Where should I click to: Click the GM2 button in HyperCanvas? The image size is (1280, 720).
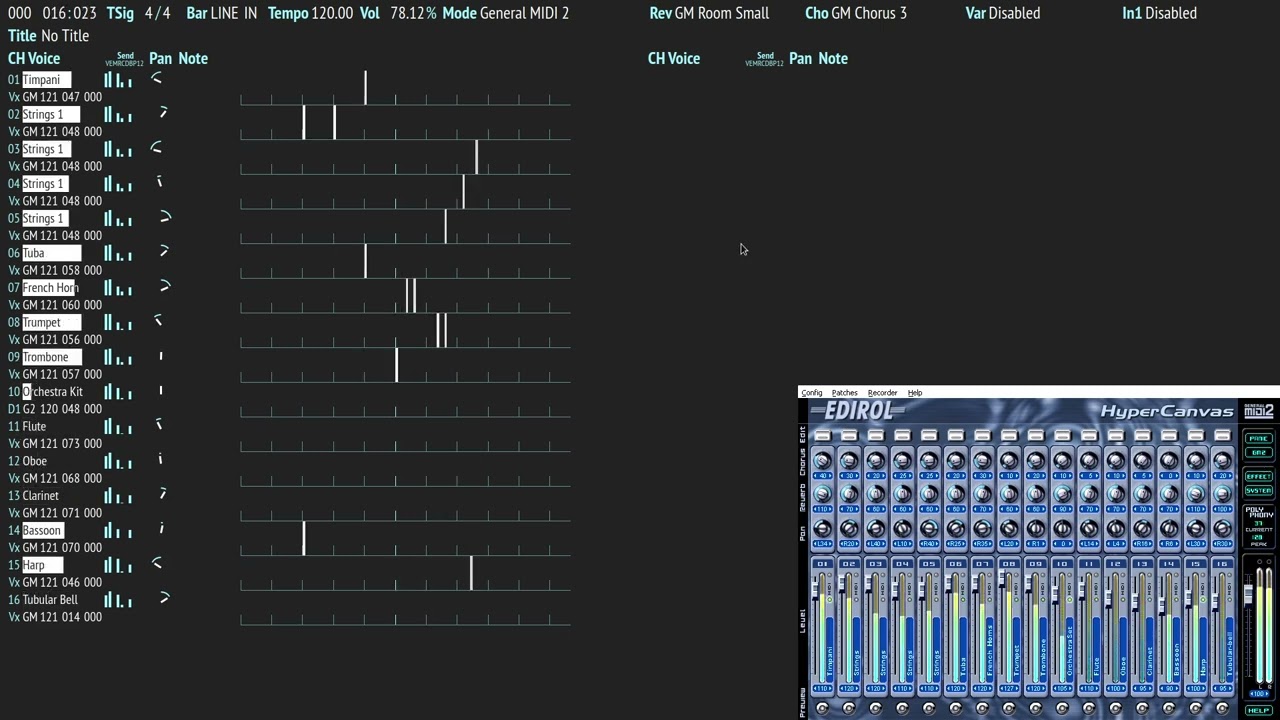pos(1258,452)
